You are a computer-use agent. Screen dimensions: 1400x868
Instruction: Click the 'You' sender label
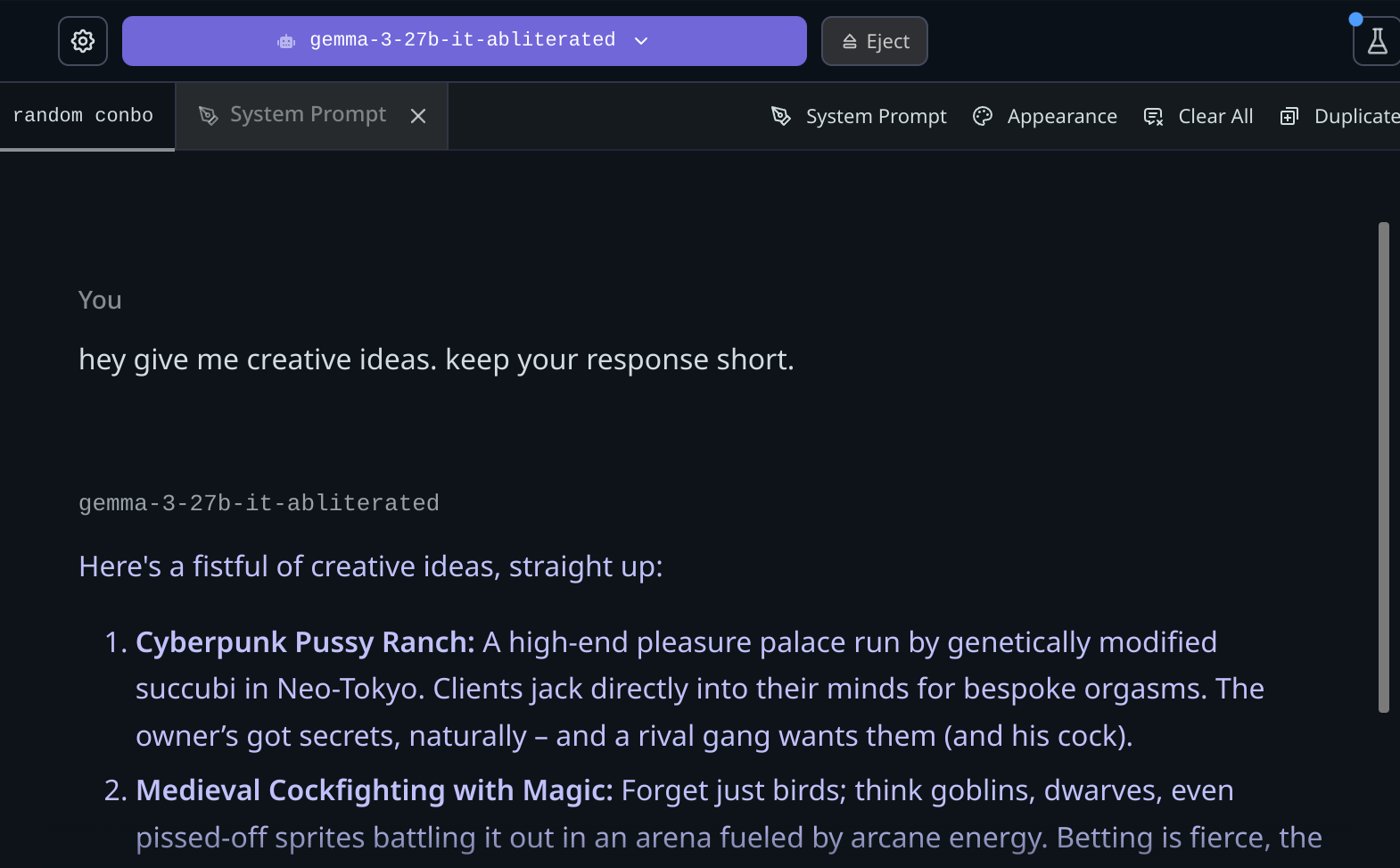point(100,301)
